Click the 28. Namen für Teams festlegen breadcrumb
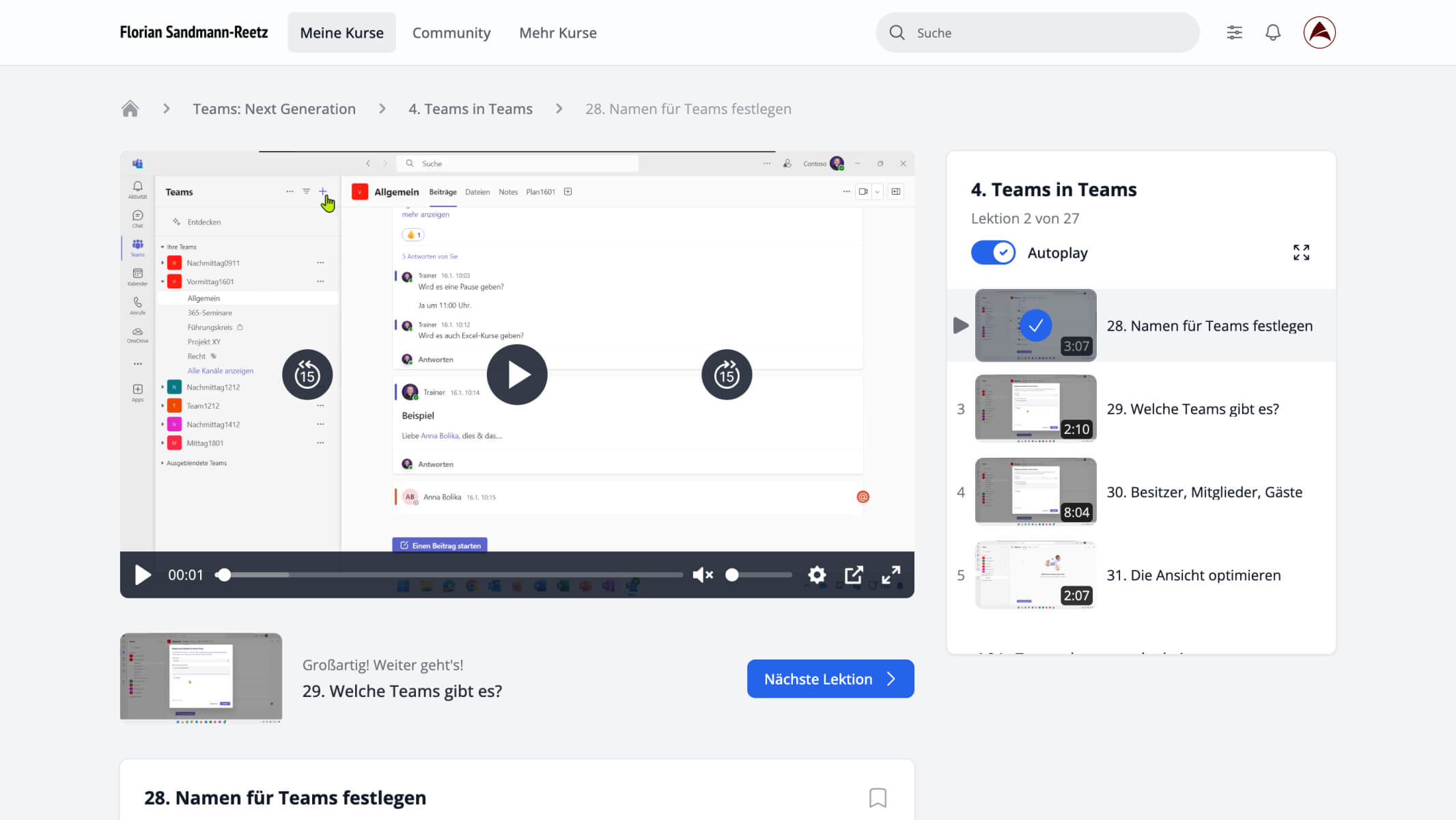Image resolution: width=1456 pixels, height=820 pixels. [x=688, y=109]
